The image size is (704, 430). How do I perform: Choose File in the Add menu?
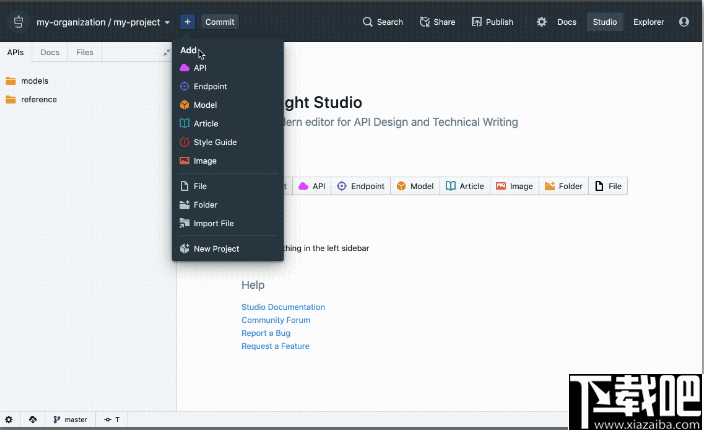click(x=228, y=186)
